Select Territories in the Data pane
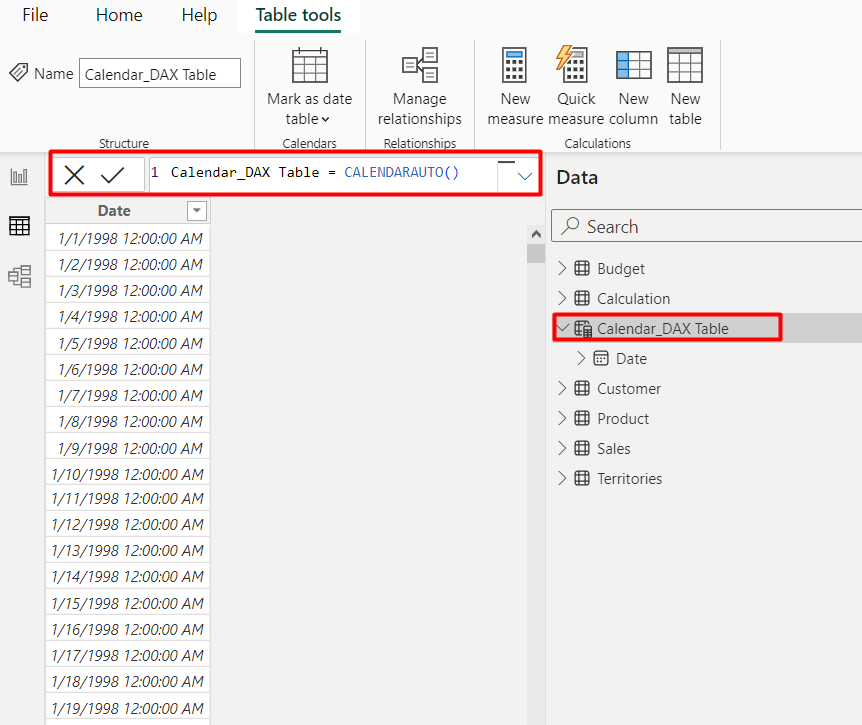The width and height of the screenshot is (862, 725). pos(629,478)
